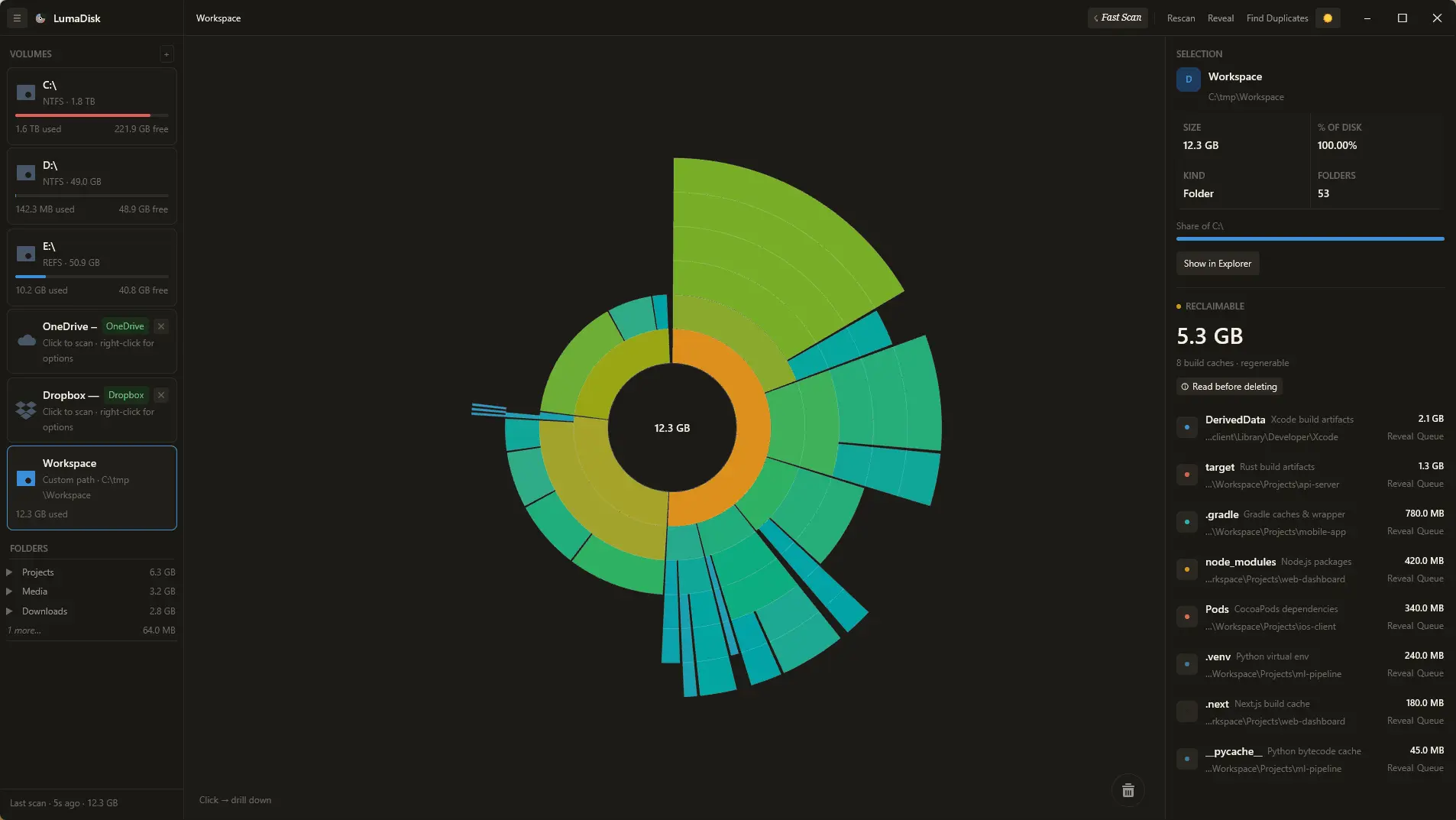This screenshot has width=1456, height=820.
Task: Reveal the __pycache__ folder
Action: [1400, 768]
